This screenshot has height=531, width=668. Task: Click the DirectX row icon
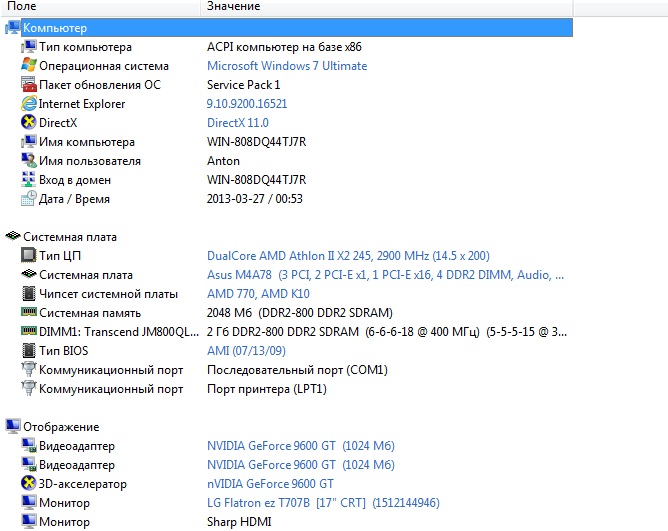29,123
